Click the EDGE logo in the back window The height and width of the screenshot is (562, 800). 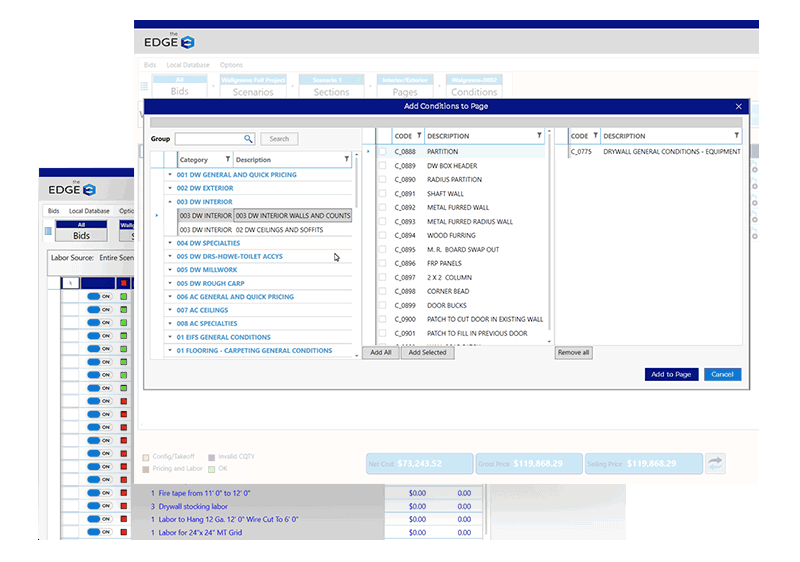click(x=165, y=41)
